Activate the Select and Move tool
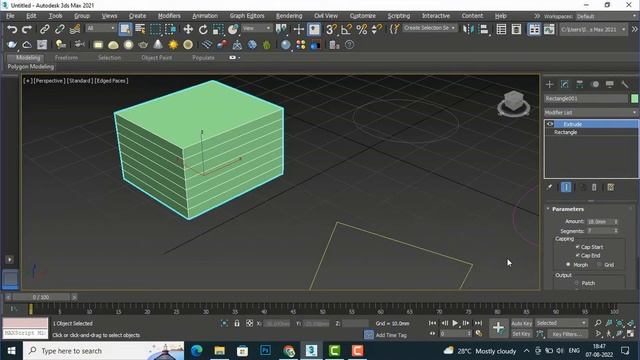 point(188,29)
